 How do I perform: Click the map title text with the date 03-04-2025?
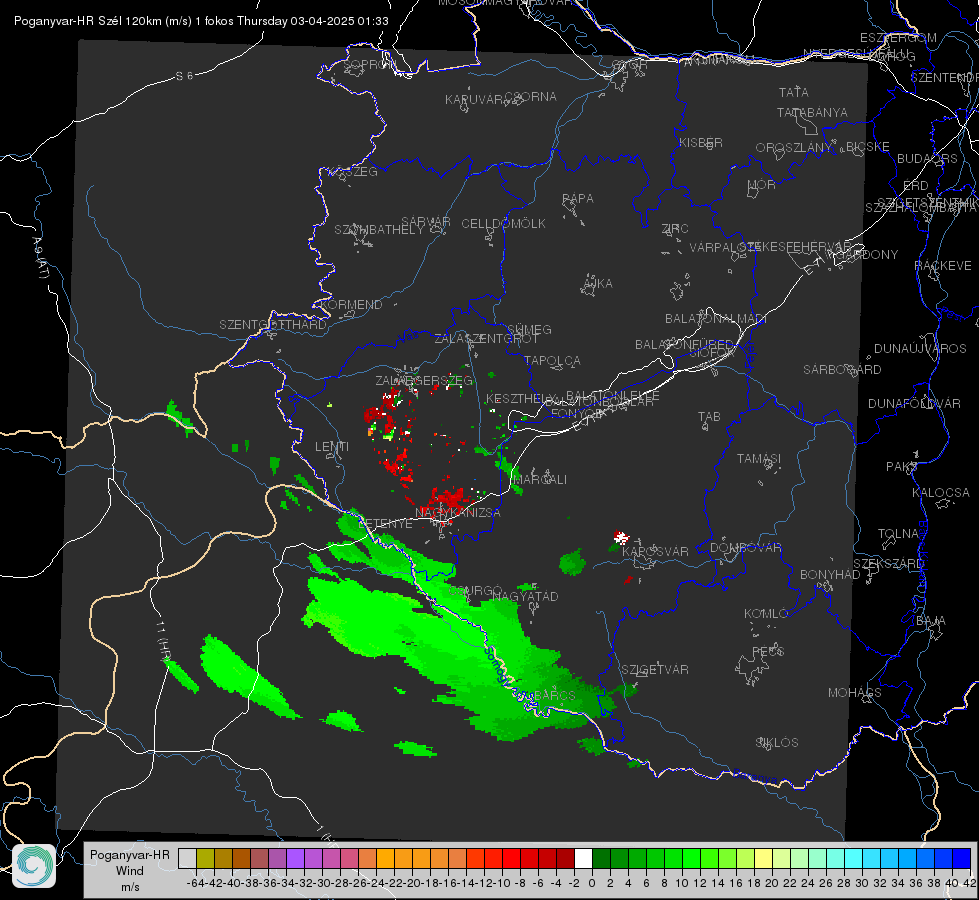tap(201, 21)
